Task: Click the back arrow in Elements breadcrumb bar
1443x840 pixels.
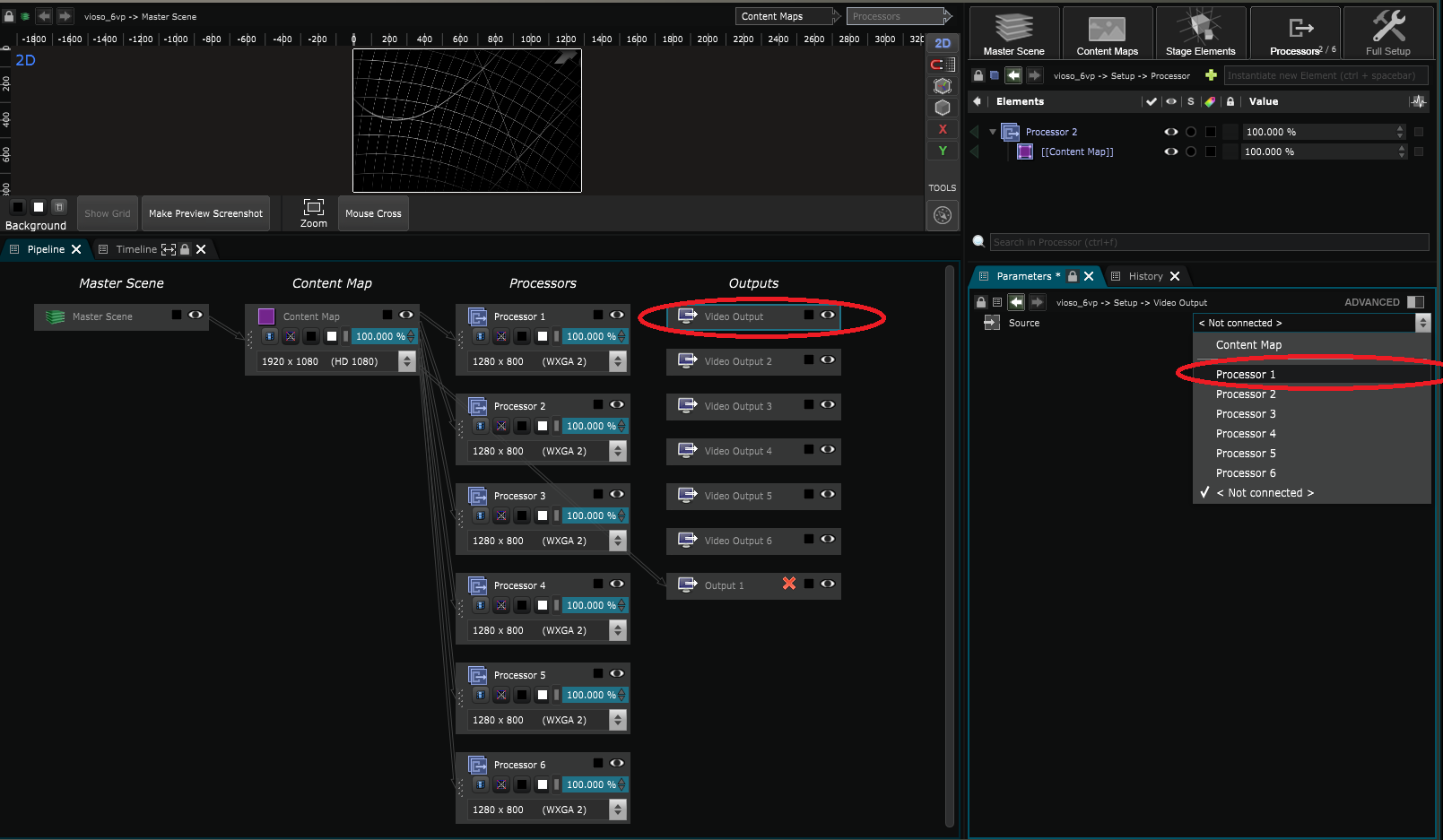Action: pyautogui.click(x=1013, y=75)
